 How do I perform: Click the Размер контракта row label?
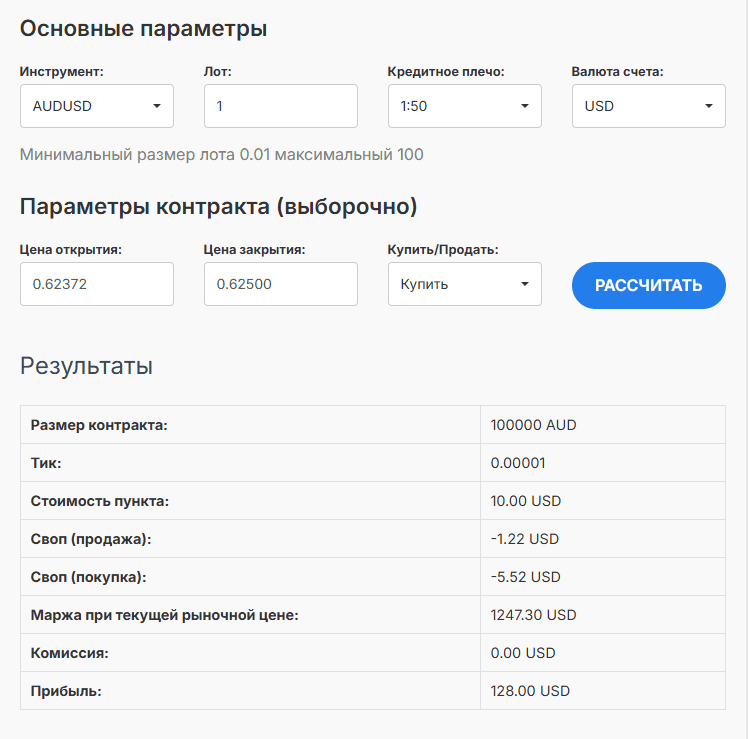(99, 425)
